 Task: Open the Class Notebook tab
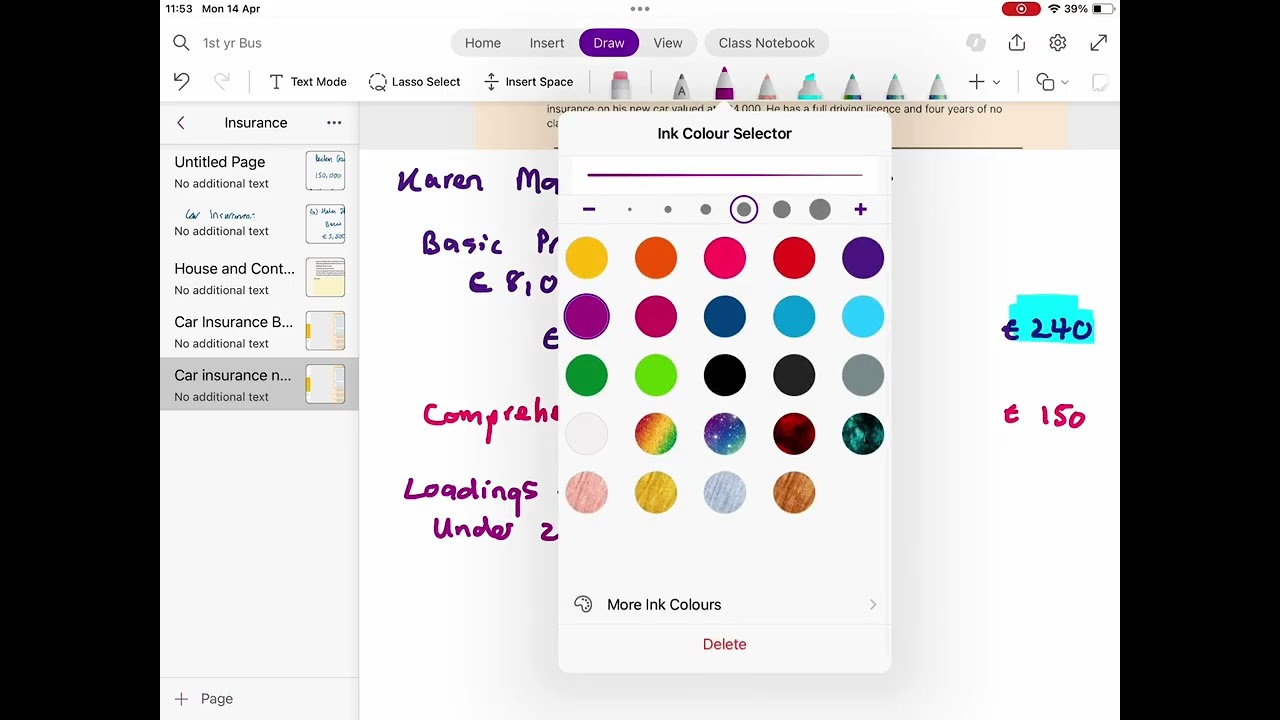(767, 43)
